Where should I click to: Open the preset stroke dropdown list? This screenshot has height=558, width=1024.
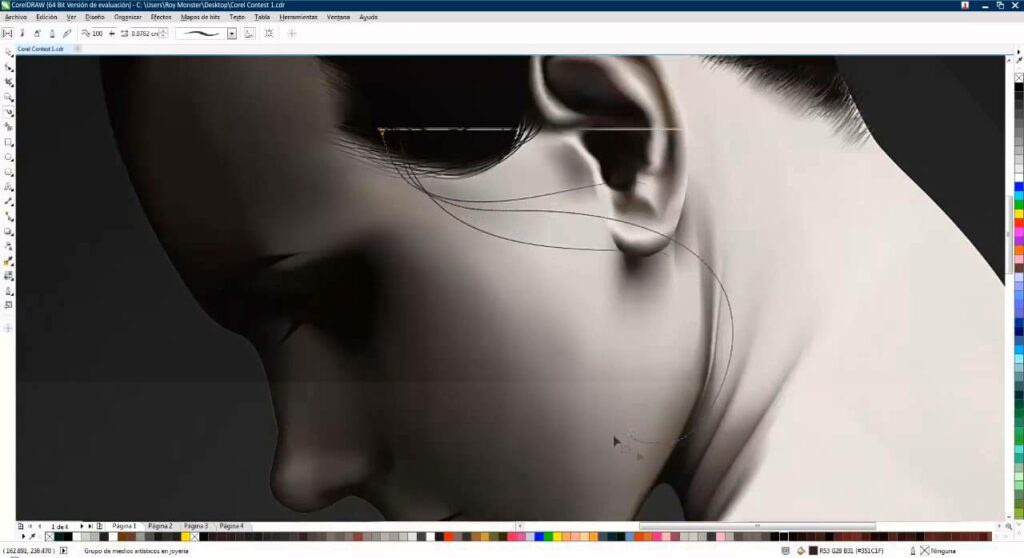click(x=231, y=33)
